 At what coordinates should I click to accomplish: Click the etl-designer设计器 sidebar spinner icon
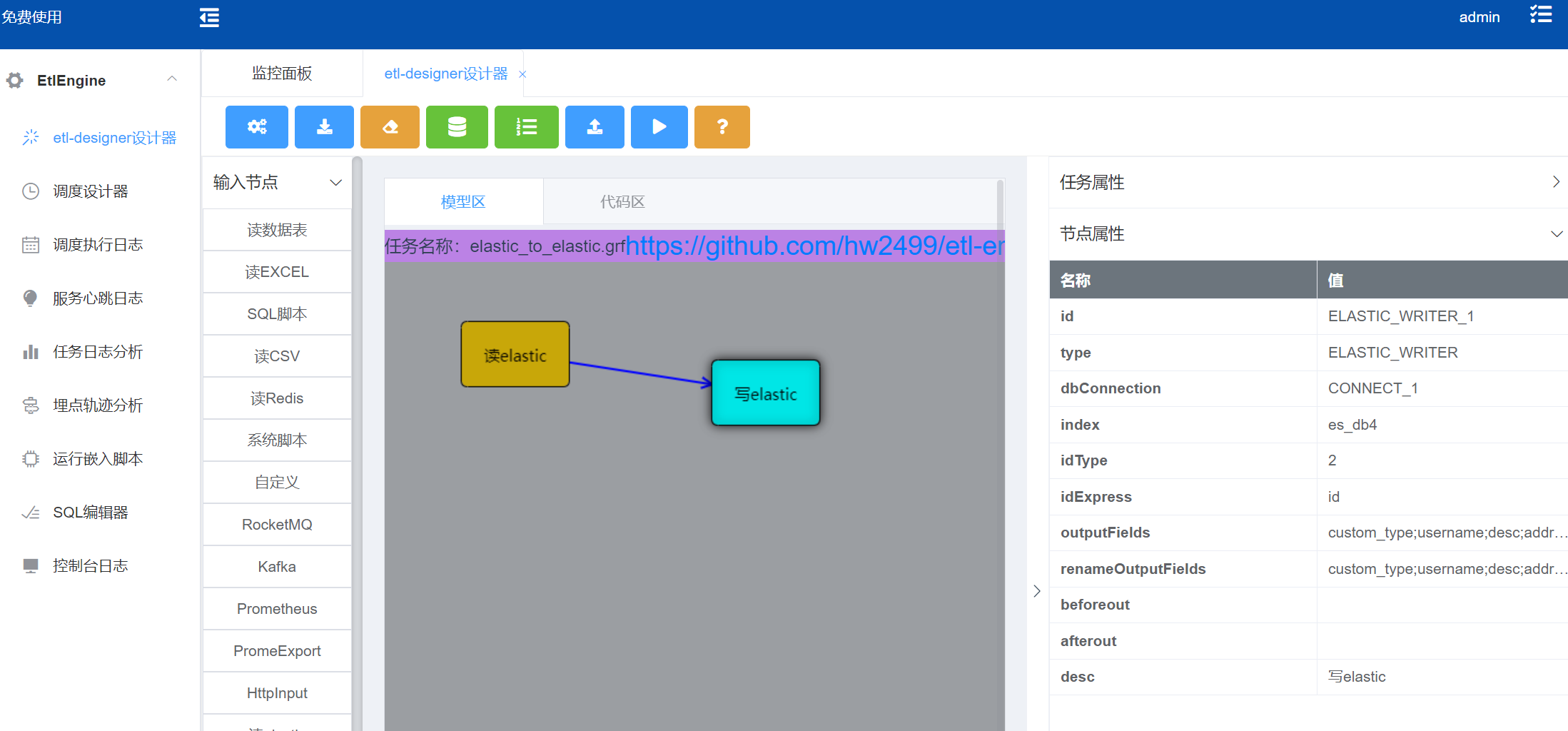31,137
